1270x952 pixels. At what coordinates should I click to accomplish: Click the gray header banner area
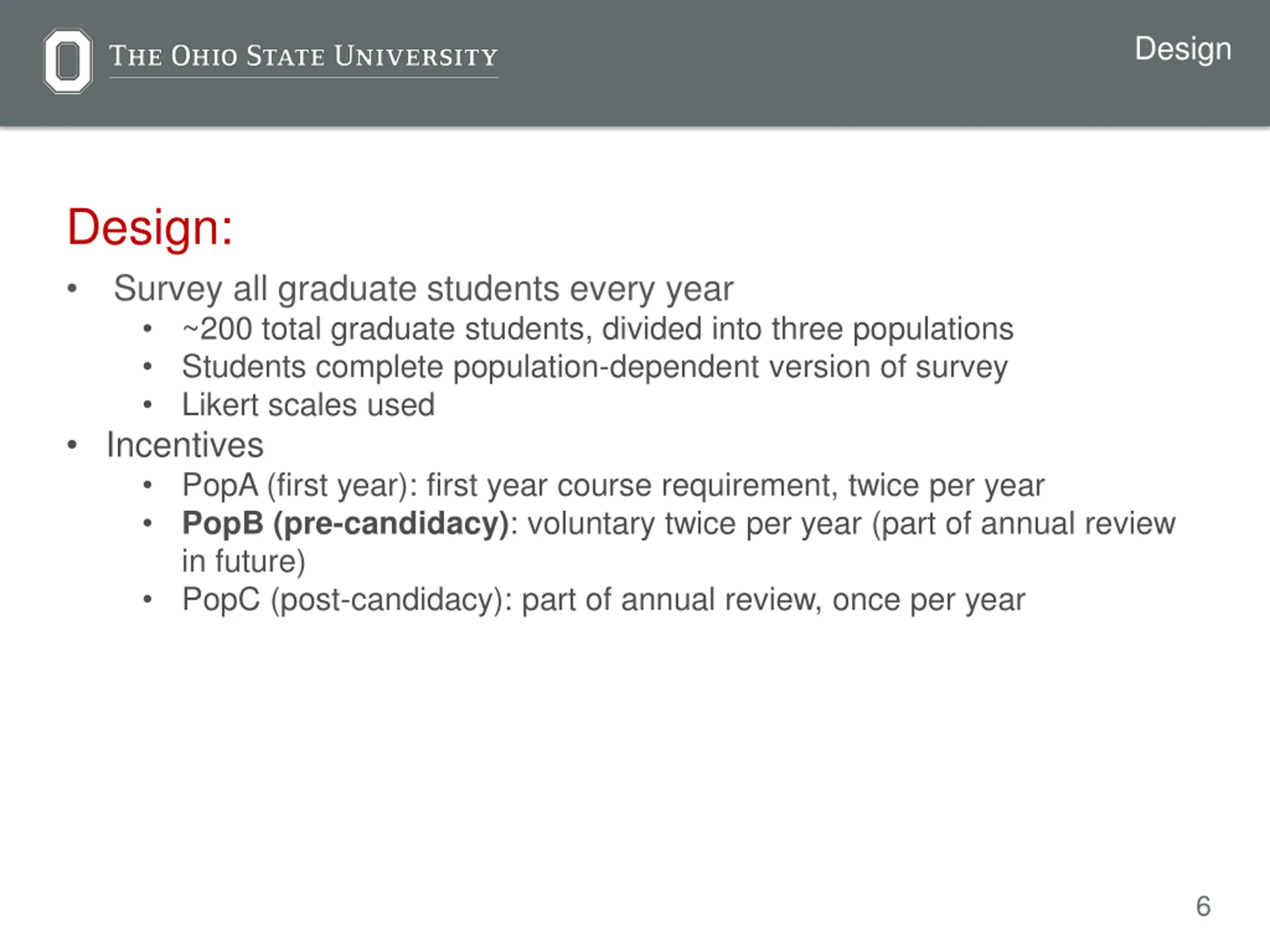pyautogui.click(x=635, y=62)
